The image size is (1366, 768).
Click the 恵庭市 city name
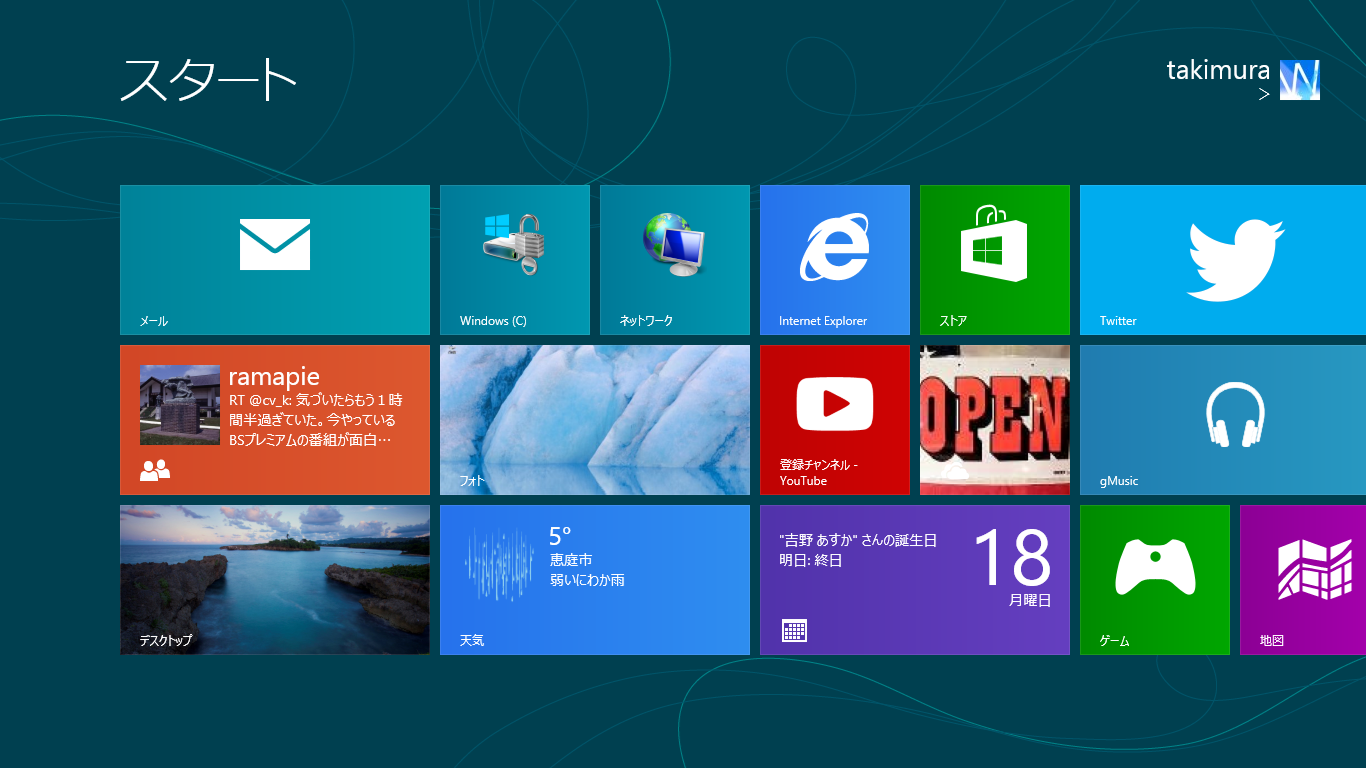click(571, 560)
